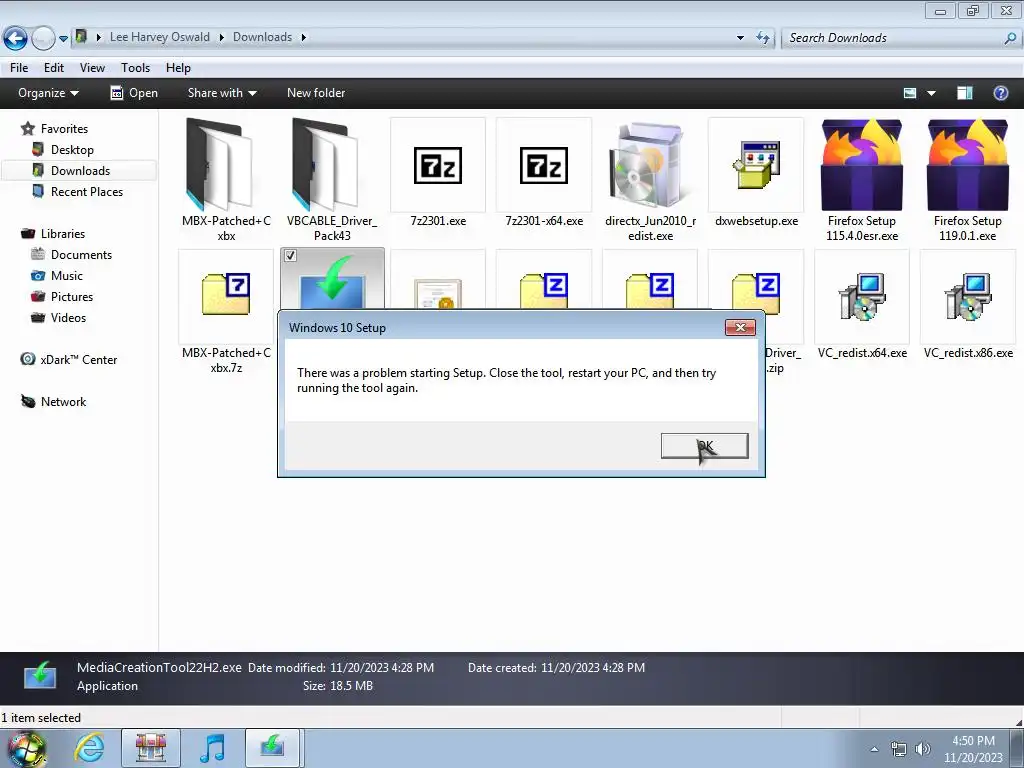
Task: Click Lee Harvey Oswald breadcrumb
Action: coord(159,37)
